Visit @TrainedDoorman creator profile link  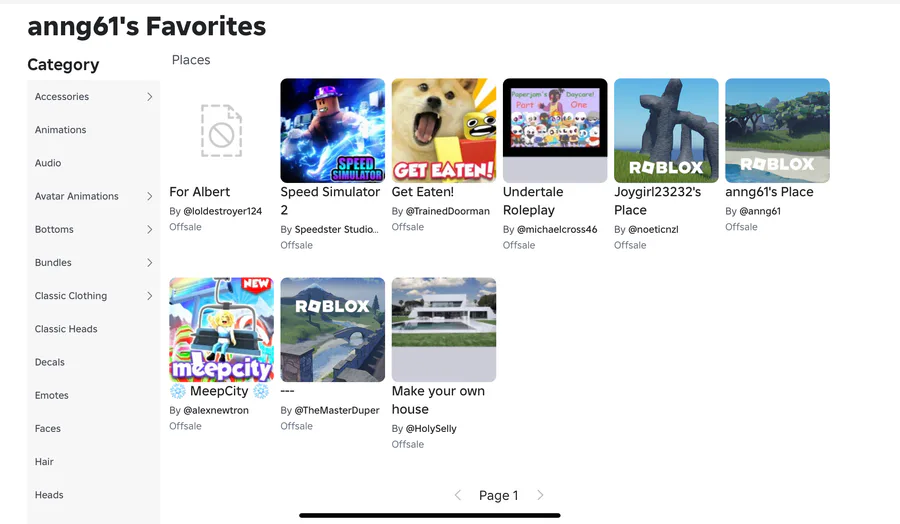(x=448, y=211)
